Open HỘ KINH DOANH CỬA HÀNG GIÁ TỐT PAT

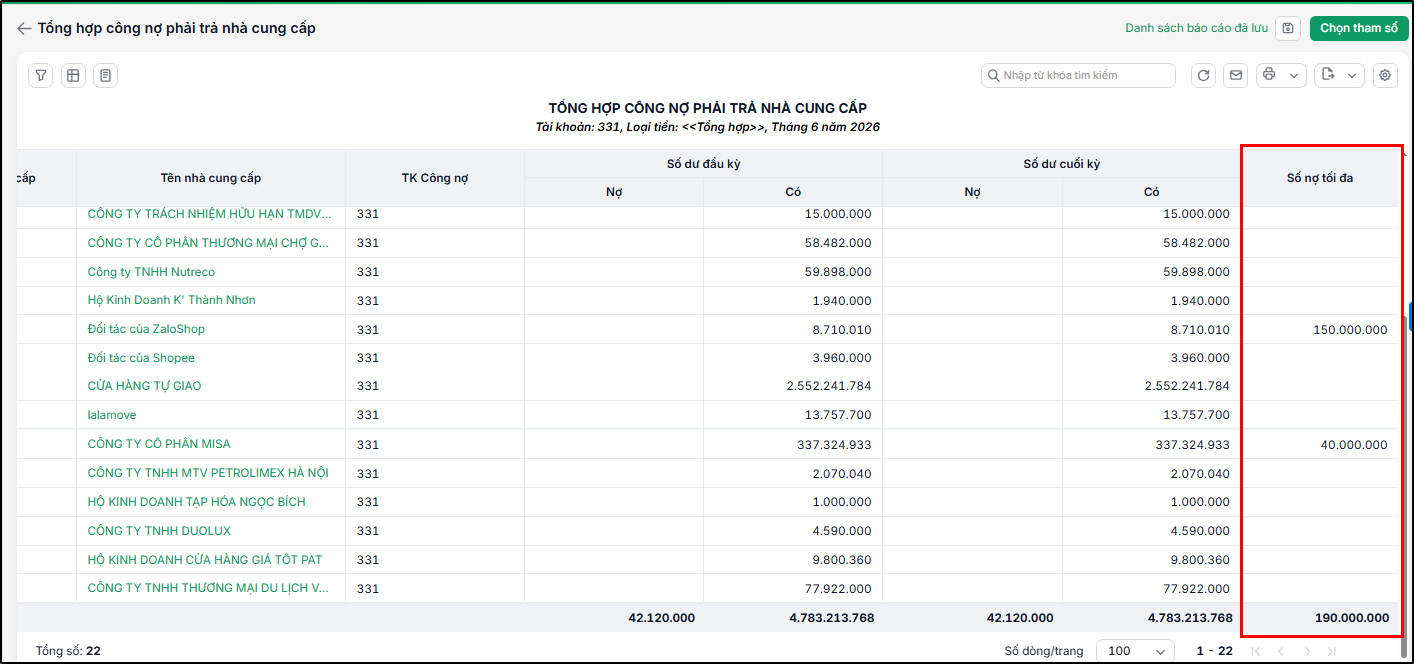(205, 560)
